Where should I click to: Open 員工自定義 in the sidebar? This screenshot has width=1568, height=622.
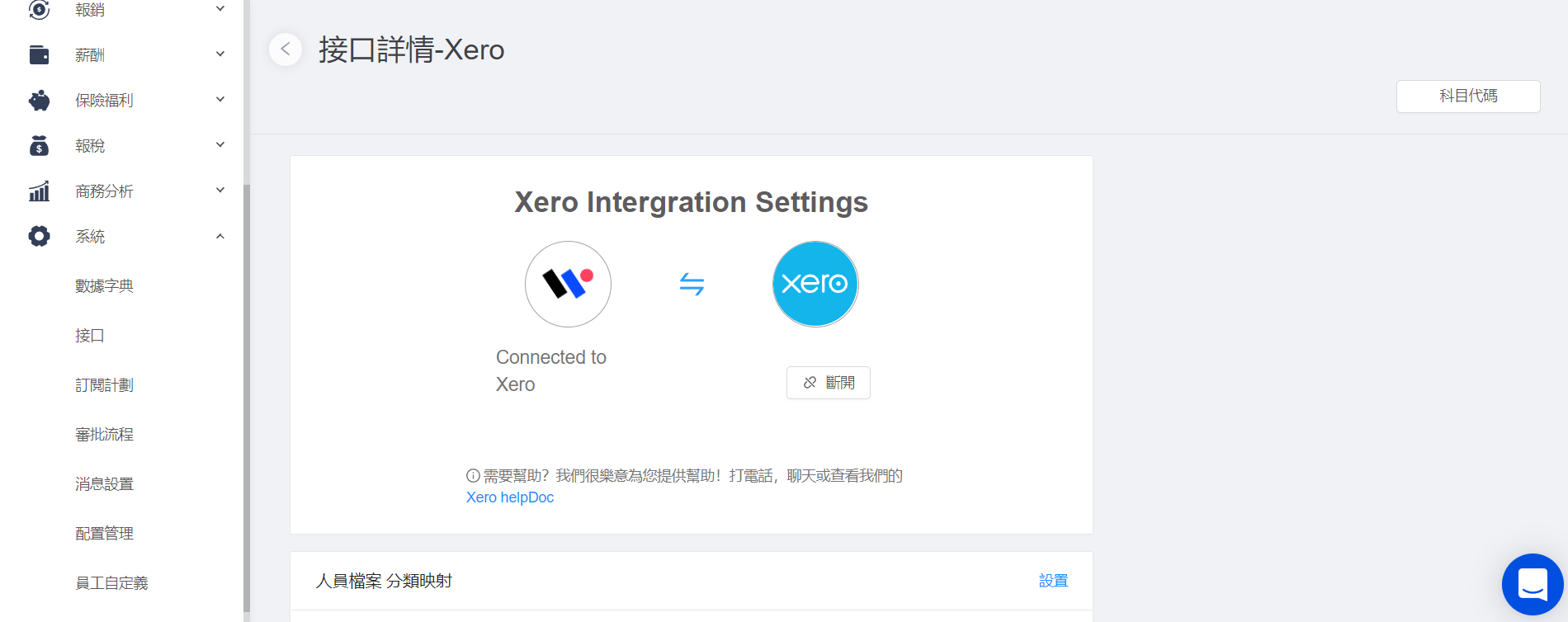(111, 583)
